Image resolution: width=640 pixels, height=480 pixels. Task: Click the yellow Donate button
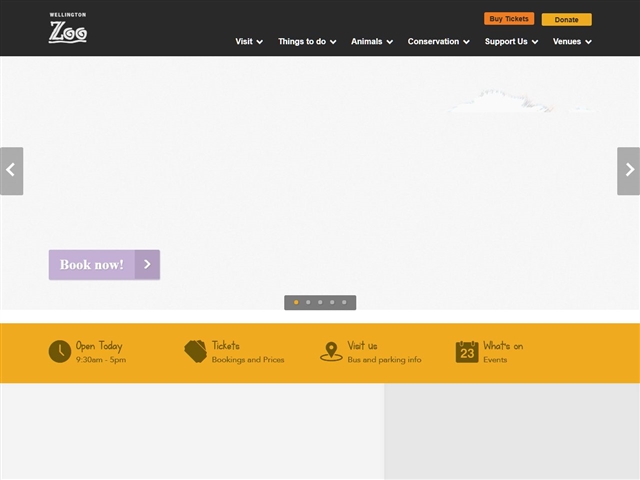coord(566,19)
